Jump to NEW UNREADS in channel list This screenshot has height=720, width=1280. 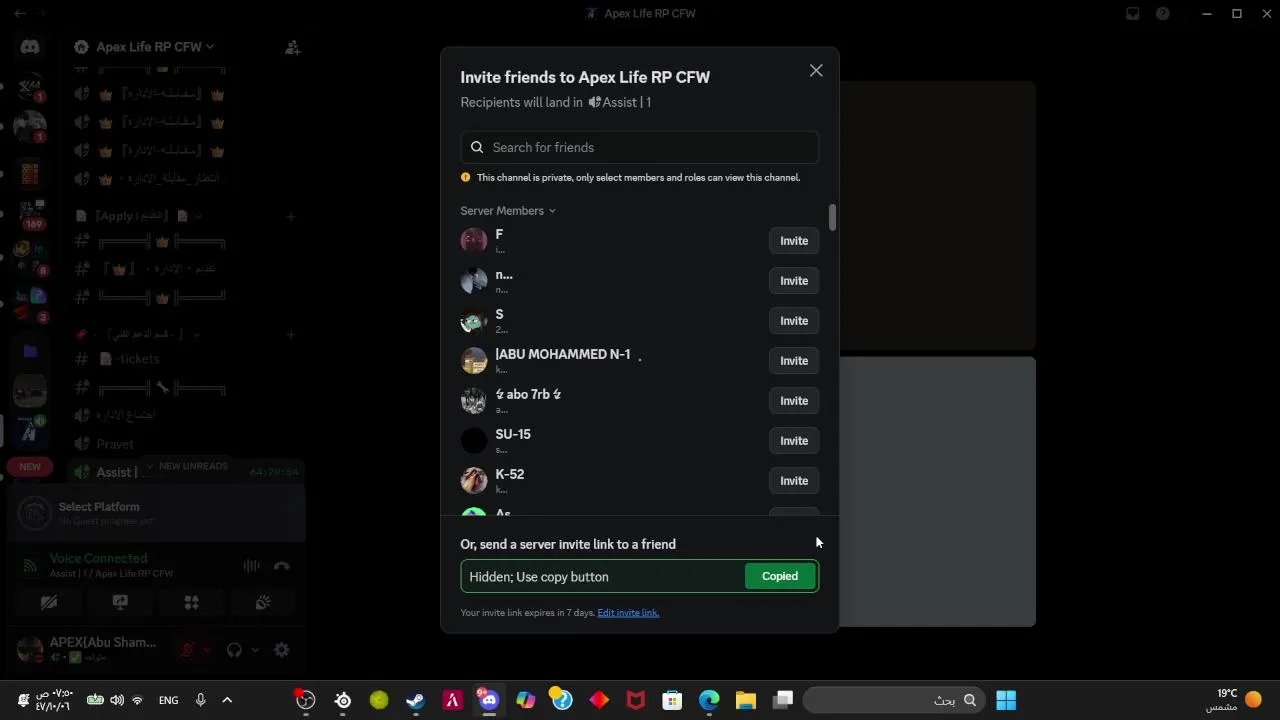(186, 466)
